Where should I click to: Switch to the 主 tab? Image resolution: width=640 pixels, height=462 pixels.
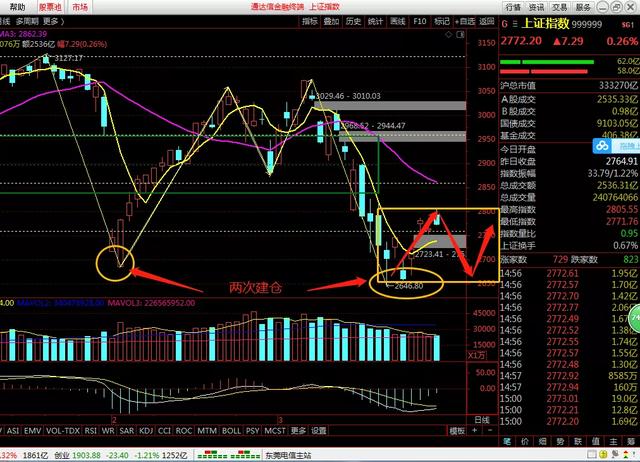[613, 442]
